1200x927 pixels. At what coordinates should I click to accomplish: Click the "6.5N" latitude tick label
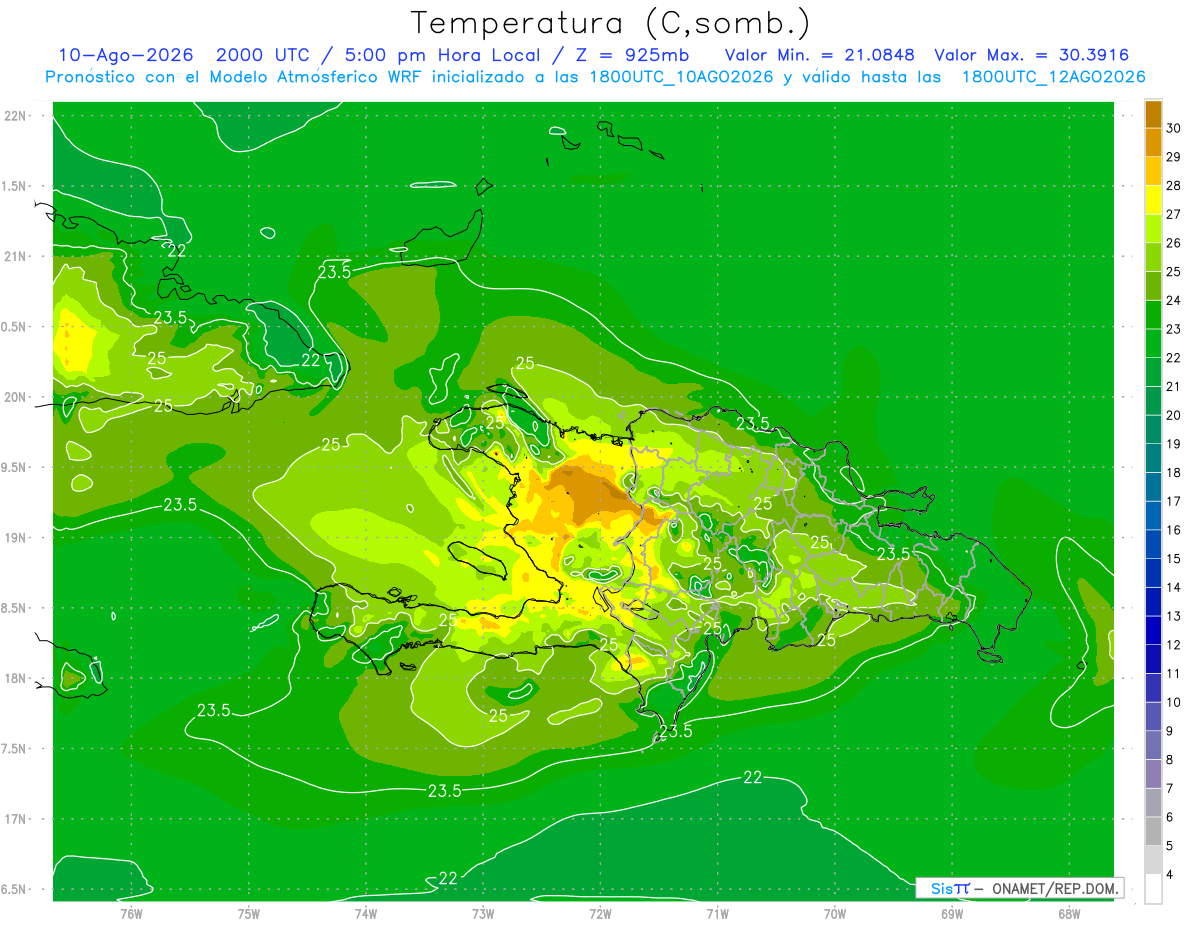(x=15, y=889)
